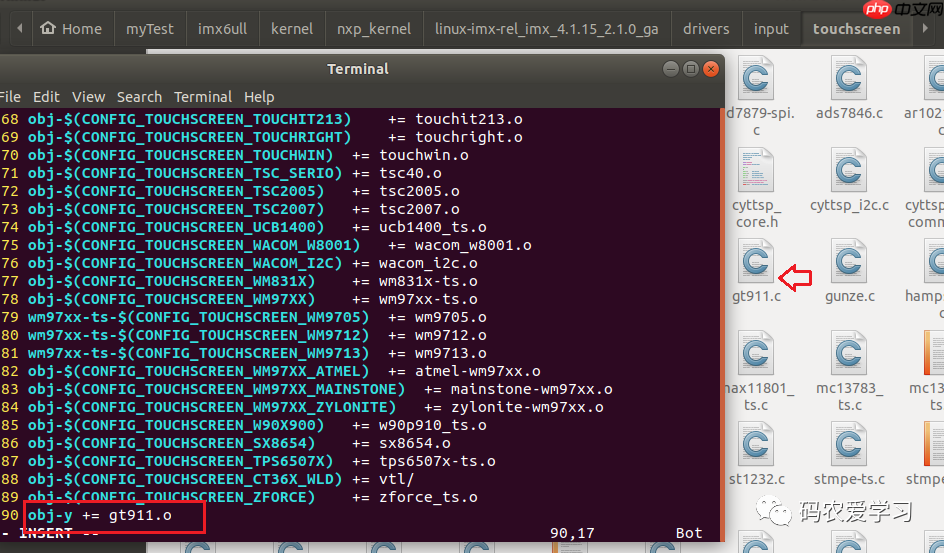Image resolution: width=944 pixels, height=553 pixels.
Task: Click line 83 mainstone-wm97xx.o text
Action: coord(532,389)
